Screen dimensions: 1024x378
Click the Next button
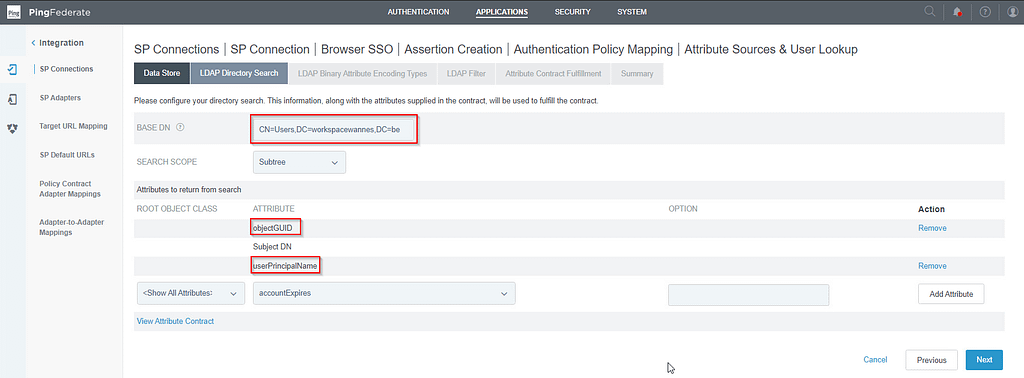pos(984,360)
